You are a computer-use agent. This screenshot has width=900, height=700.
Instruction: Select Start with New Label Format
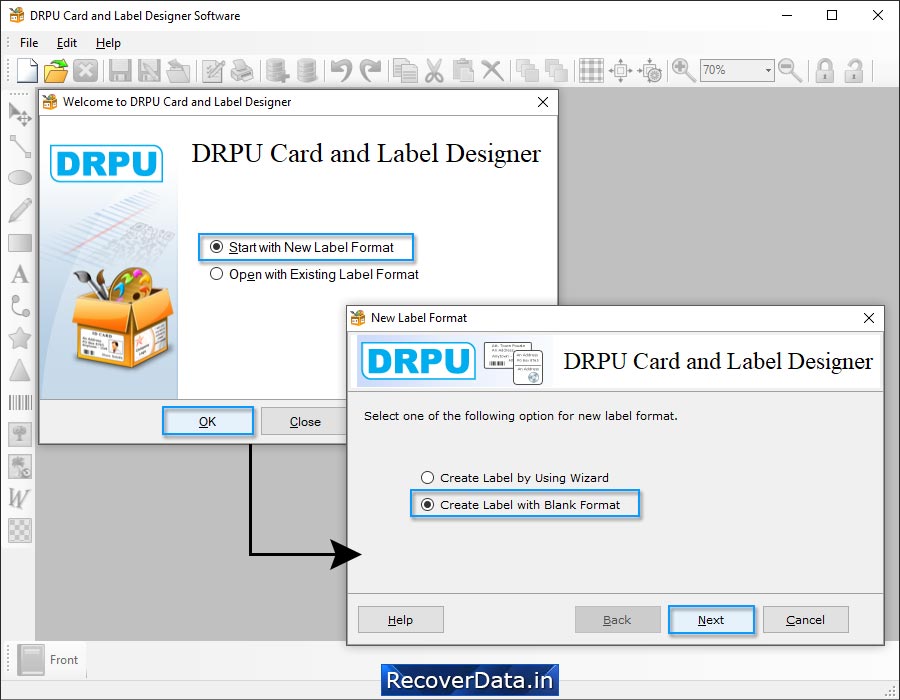point(302,247)
